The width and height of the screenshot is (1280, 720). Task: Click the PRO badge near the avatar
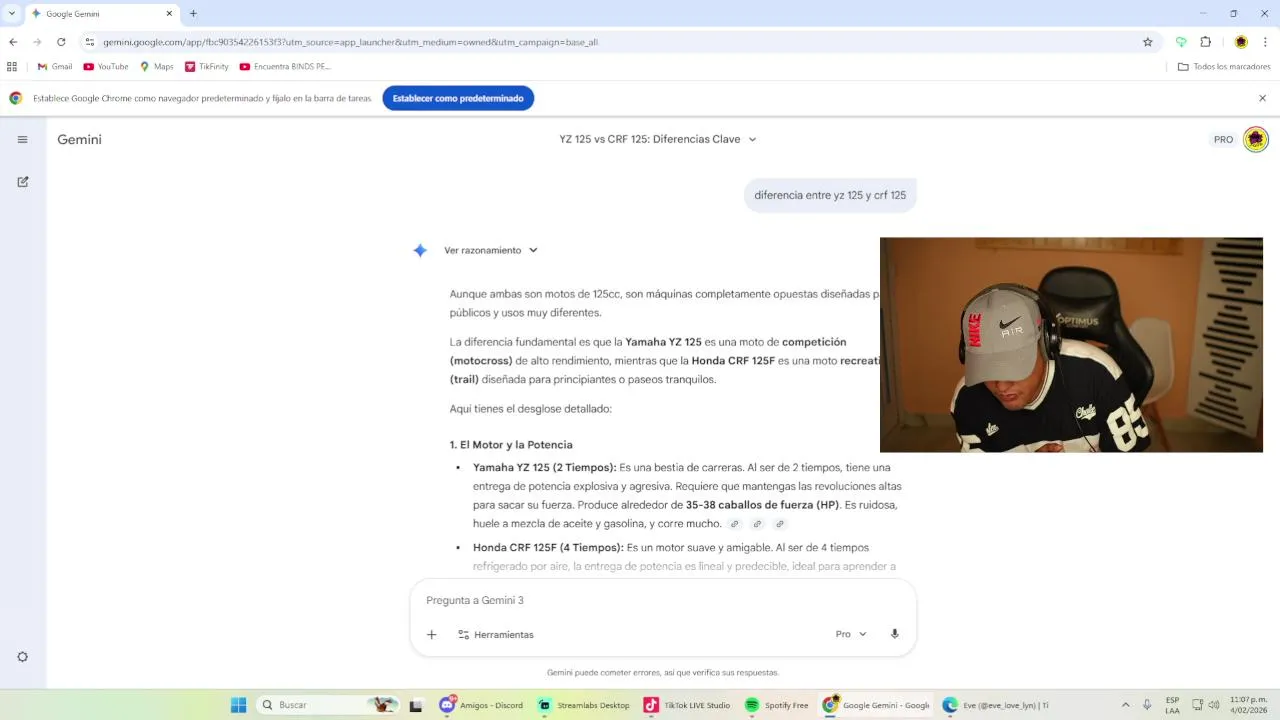click(1223, 139)
